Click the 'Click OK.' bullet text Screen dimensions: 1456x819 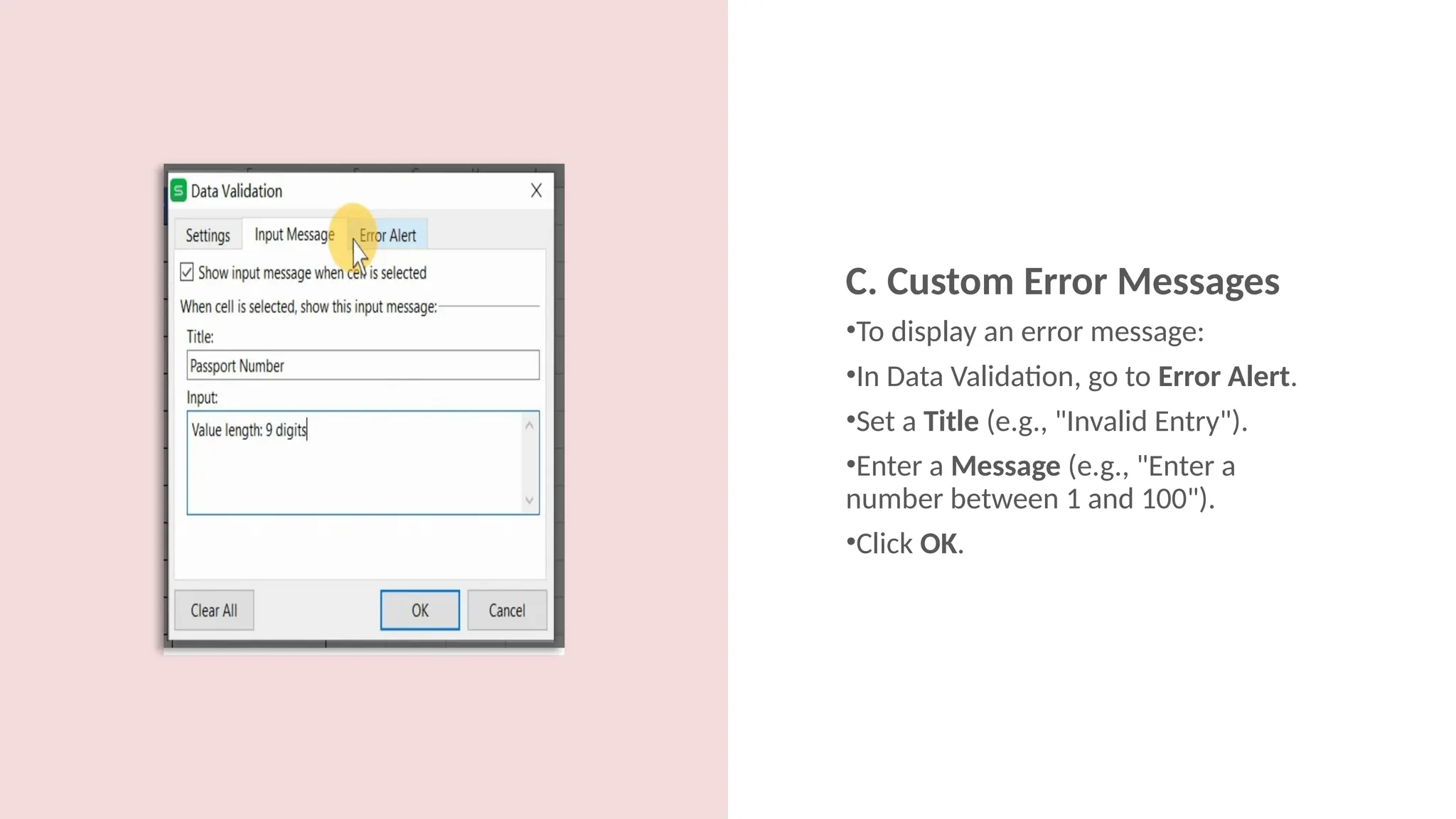click(x=905, y=544)
